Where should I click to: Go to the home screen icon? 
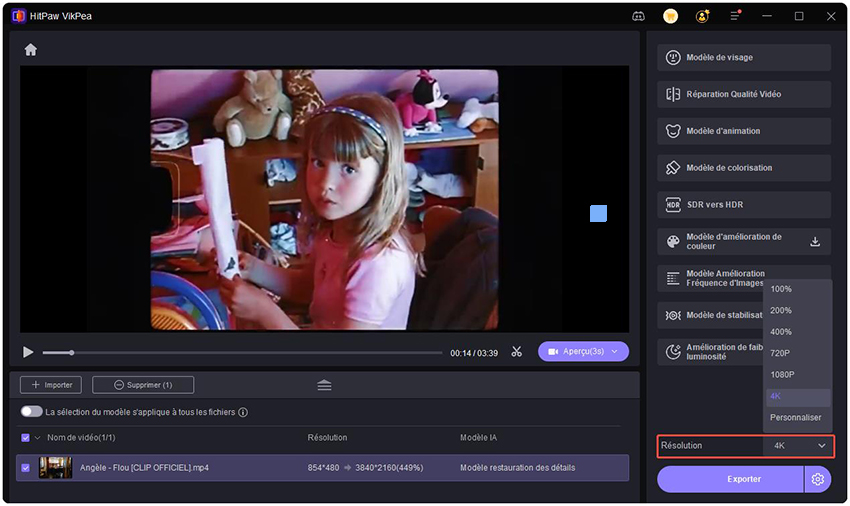[30, 50]
